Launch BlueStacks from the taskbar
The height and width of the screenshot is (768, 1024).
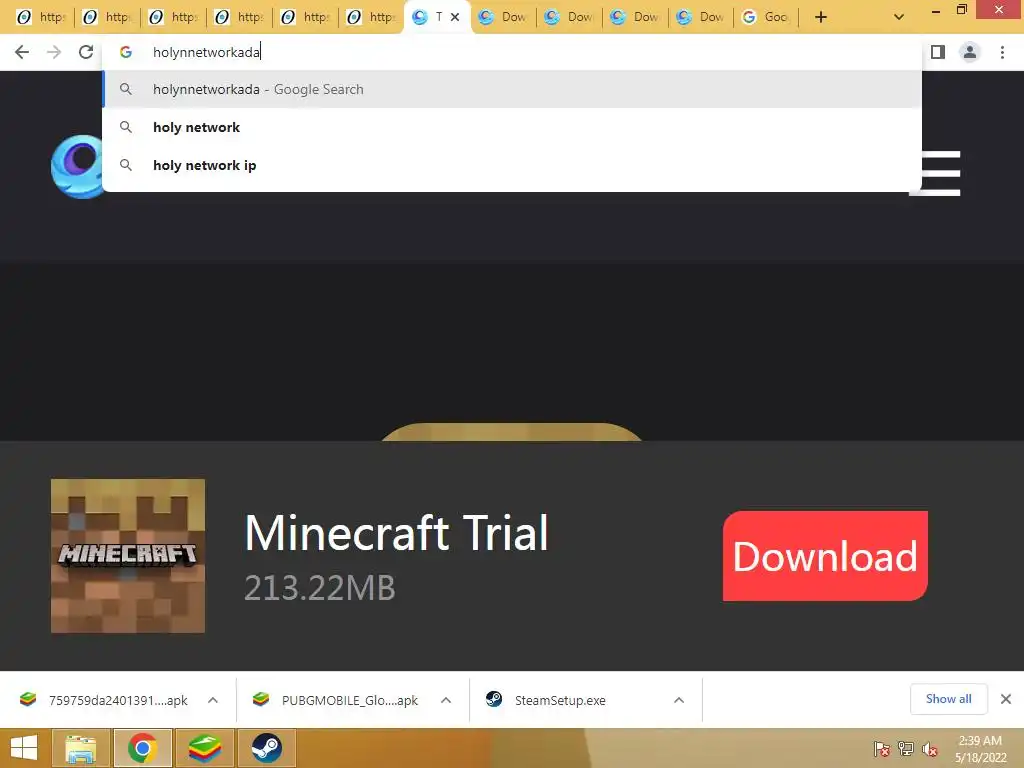coord(205,748)
